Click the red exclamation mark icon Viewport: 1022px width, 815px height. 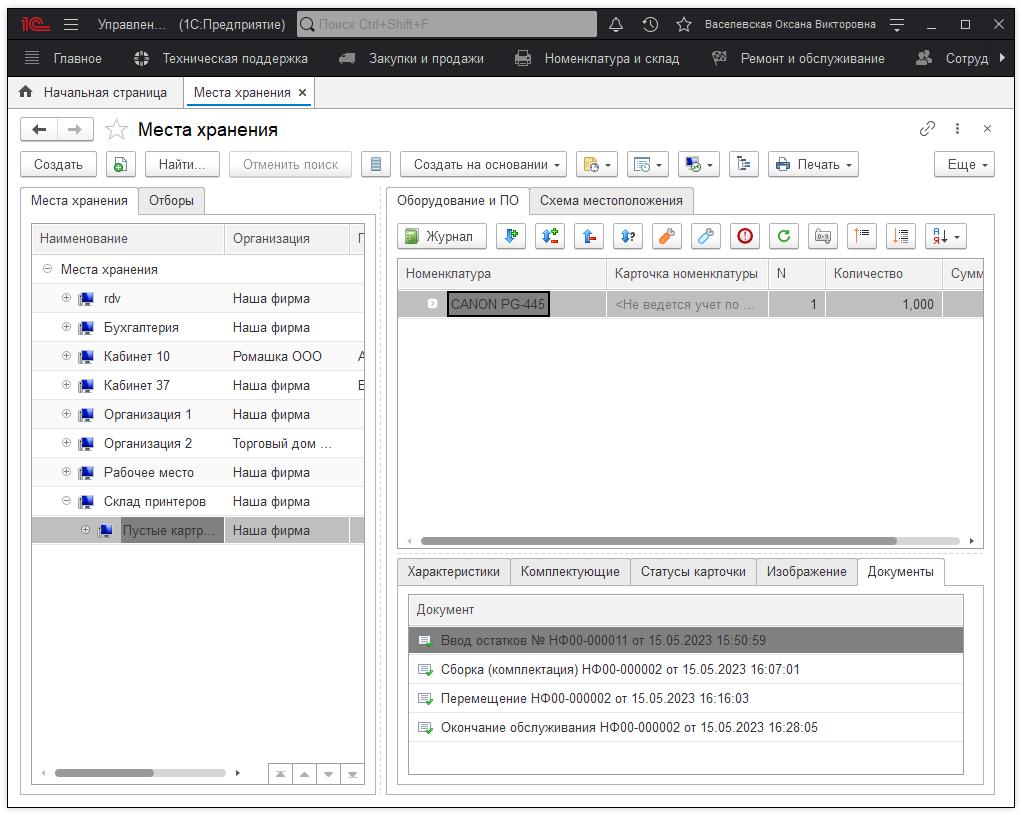pyautogui.click(x=745, y=236)
